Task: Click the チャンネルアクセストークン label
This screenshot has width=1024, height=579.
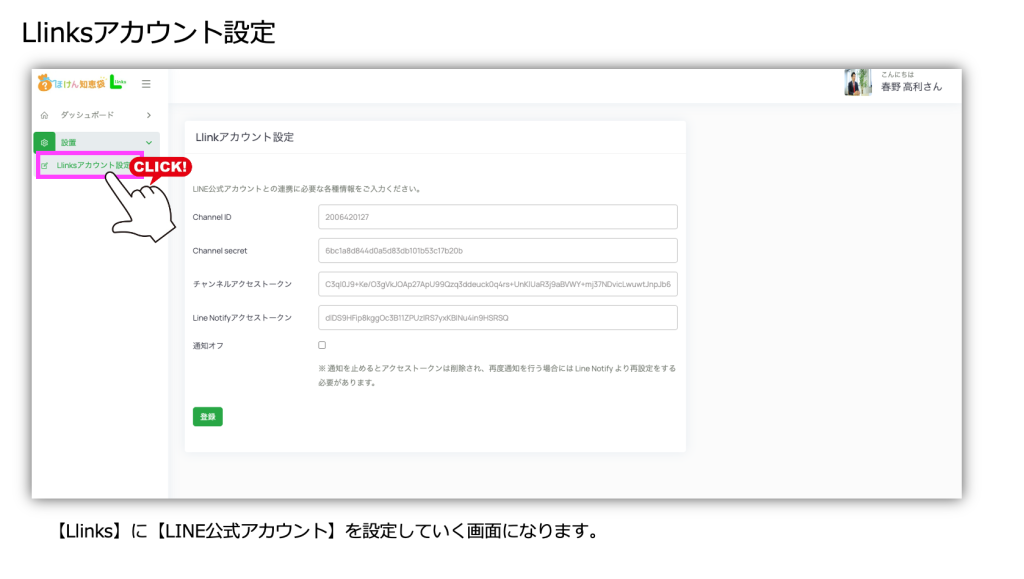Action: click(242, 285)
